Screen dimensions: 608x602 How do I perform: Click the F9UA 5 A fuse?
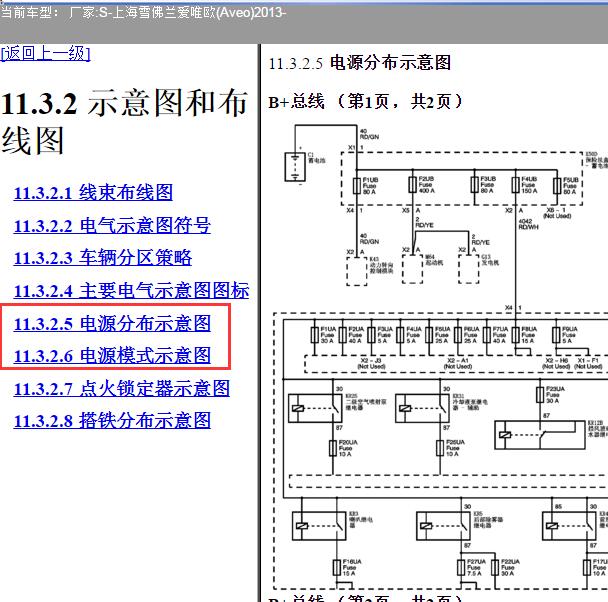click(x=556, y=335)
